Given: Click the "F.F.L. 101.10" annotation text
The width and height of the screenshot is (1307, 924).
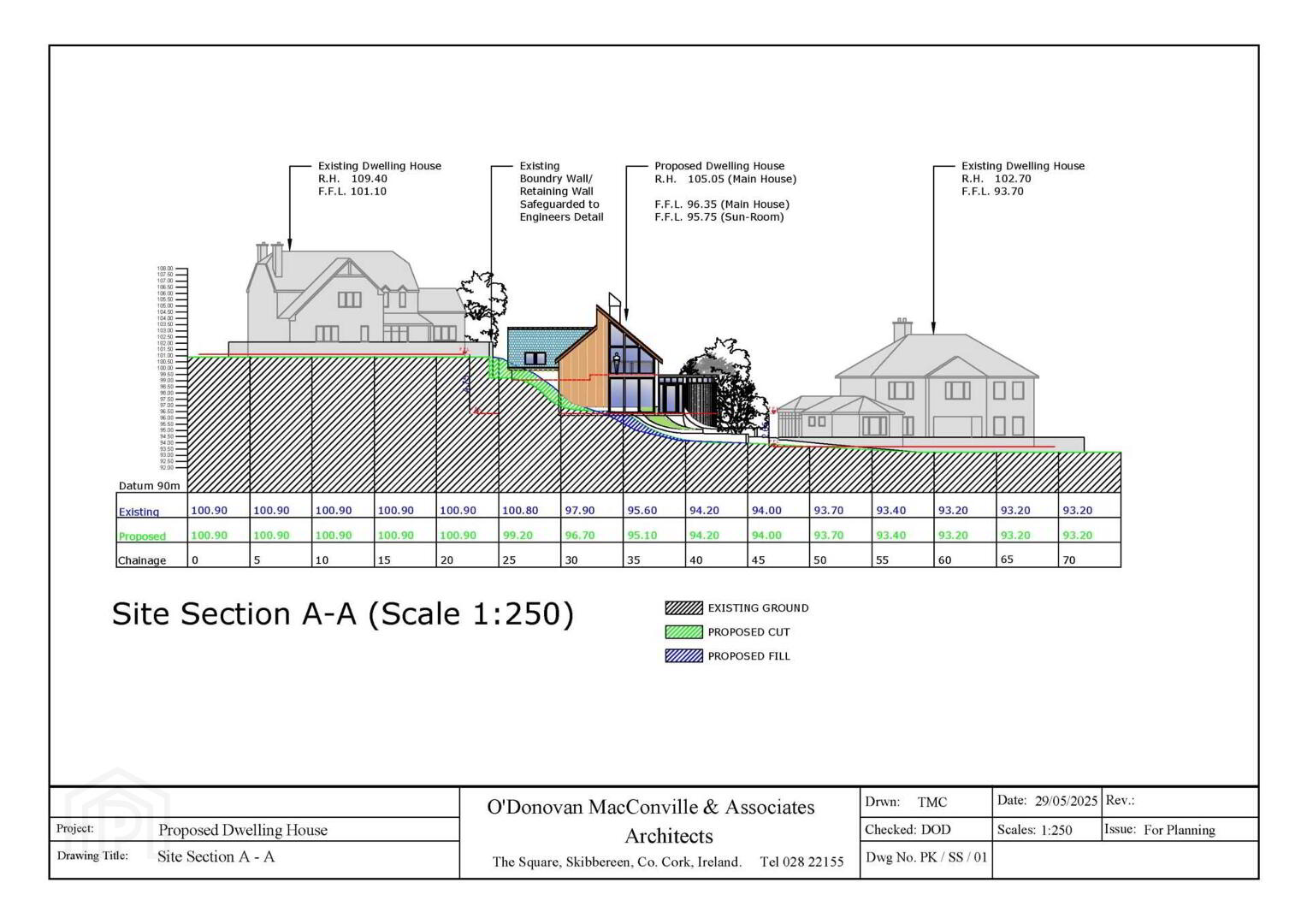Looking at the screenshot, I should (x=352, y=192).
